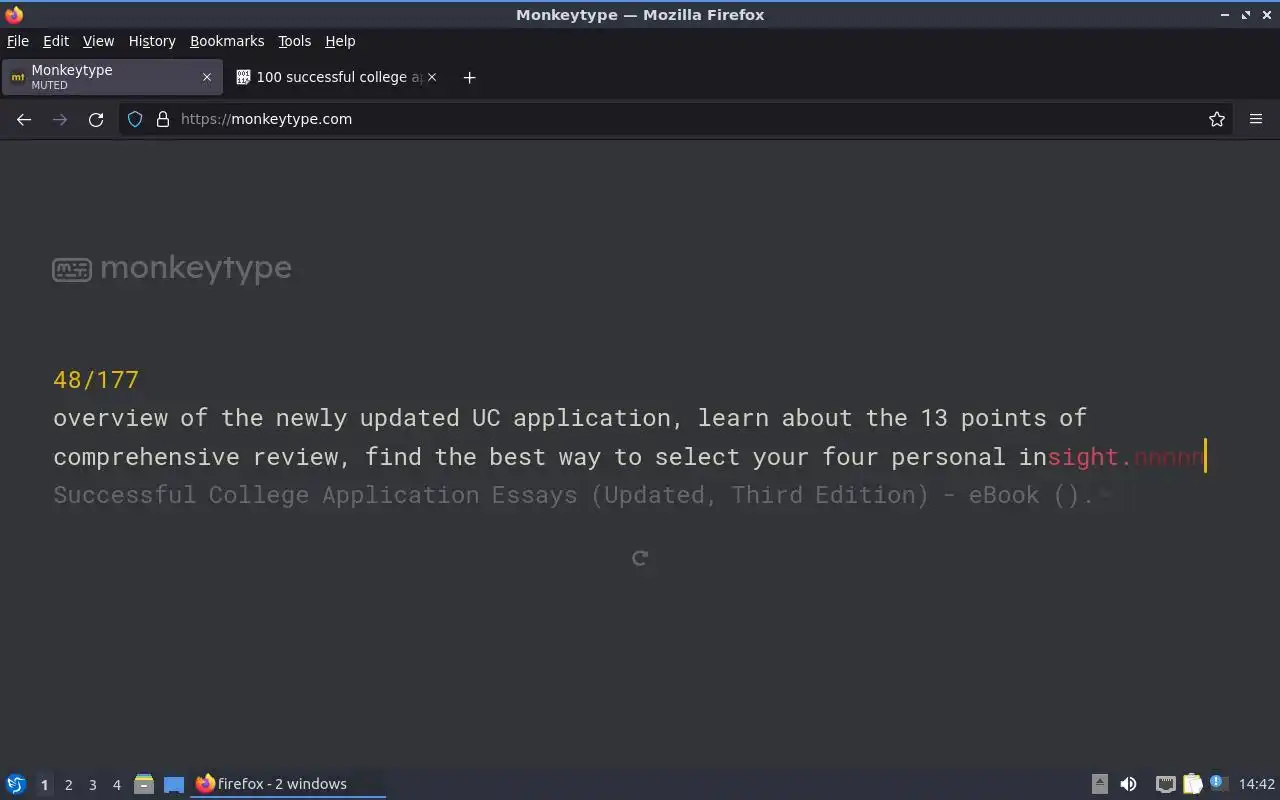The width and height of the screenshot is (1280, 800).
Task: Bookmark this page with the star icon
Action: (1217, 119)
